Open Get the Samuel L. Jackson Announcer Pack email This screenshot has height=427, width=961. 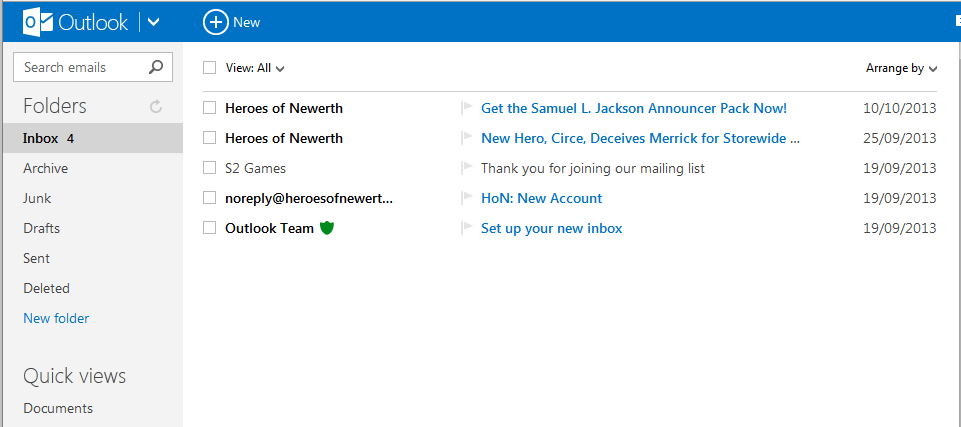tap(634, 108)
